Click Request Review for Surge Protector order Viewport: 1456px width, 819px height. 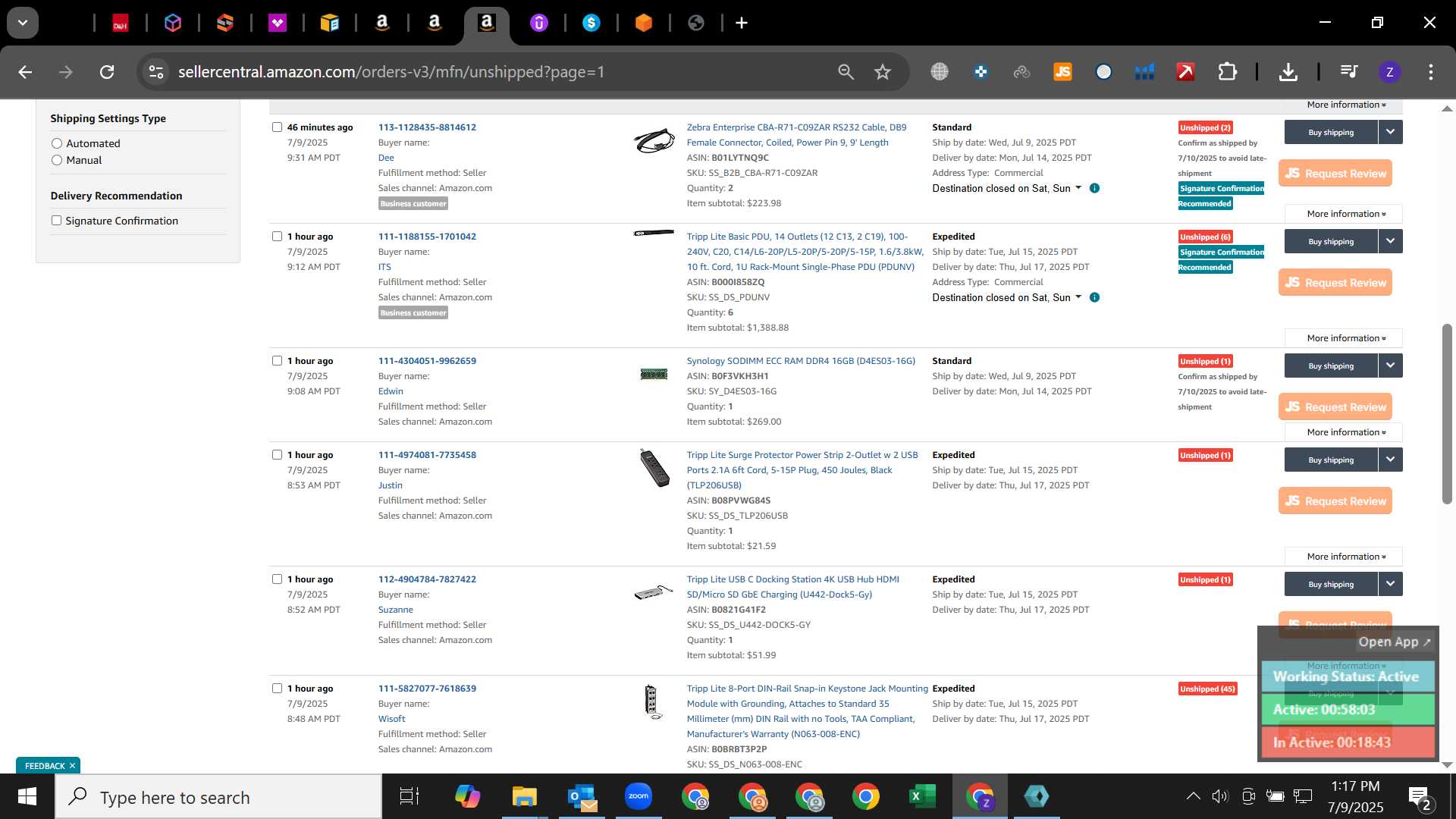point(1335,500)
